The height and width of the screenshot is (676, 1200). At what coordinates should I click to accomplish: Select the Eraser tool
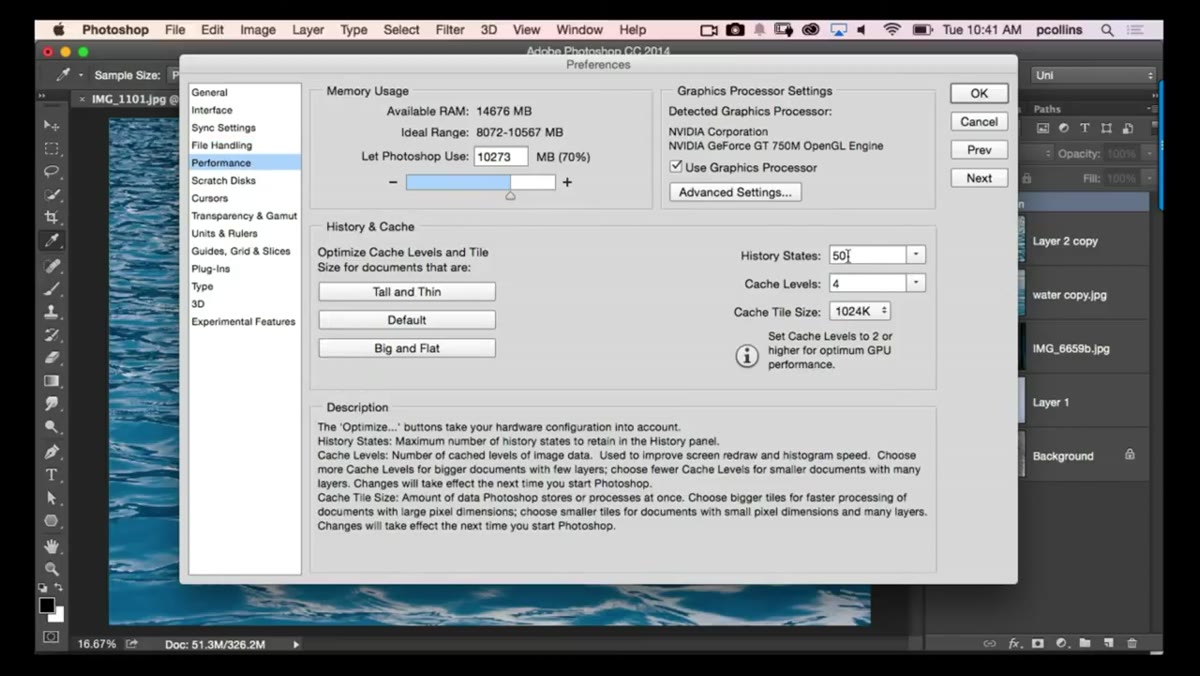point(51,358)
